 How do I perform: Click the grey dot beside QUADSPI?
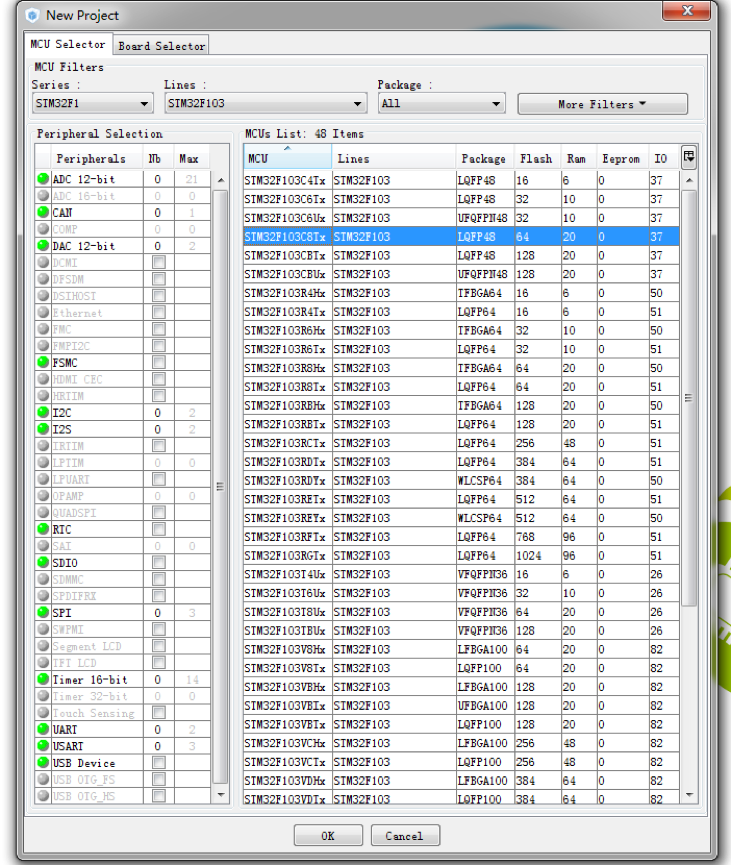point(42,512)
